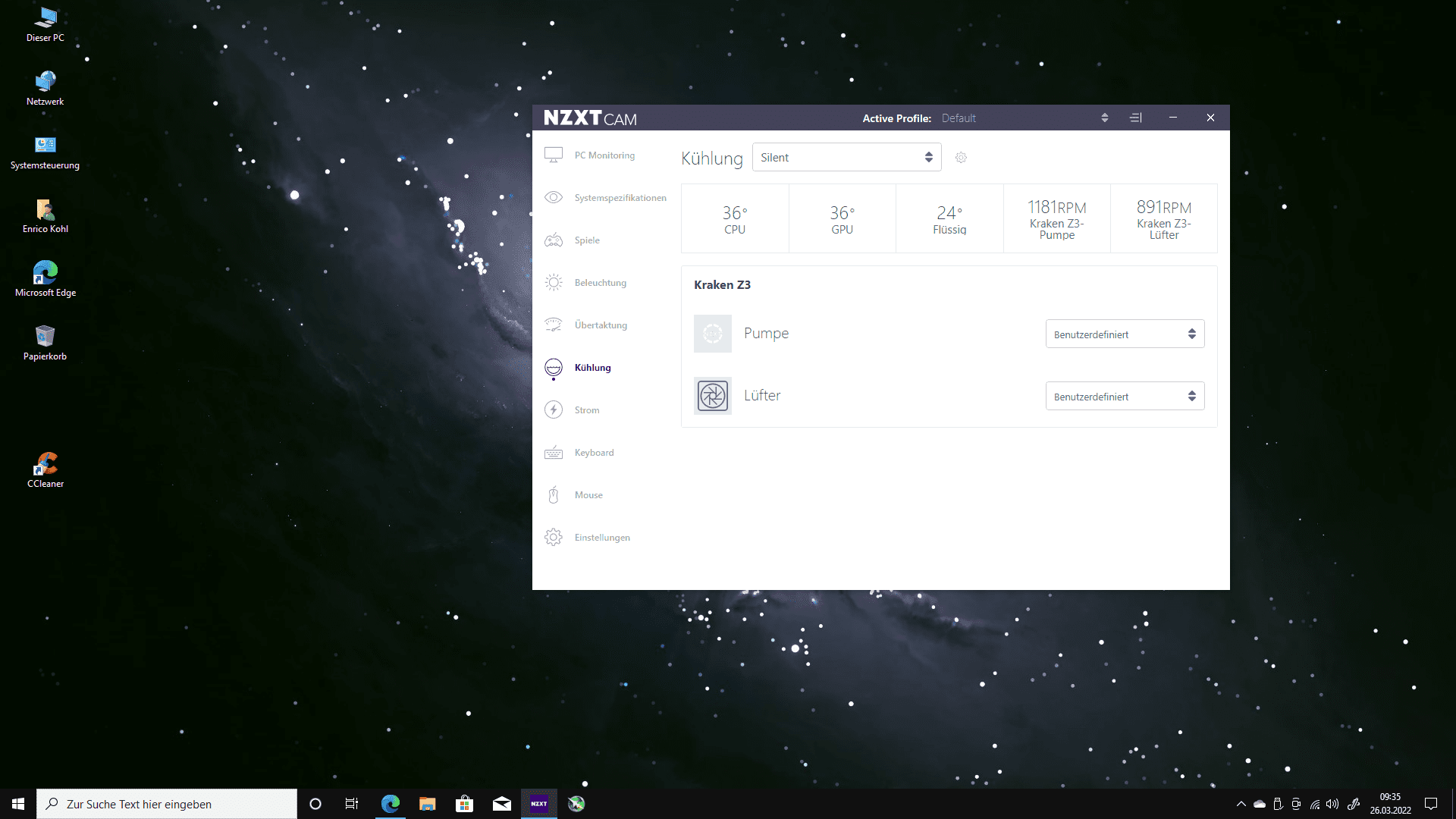Viewport: 1456px width, 819px height.
Task: Open Einstellungen settings page
Action: point(602,538)
